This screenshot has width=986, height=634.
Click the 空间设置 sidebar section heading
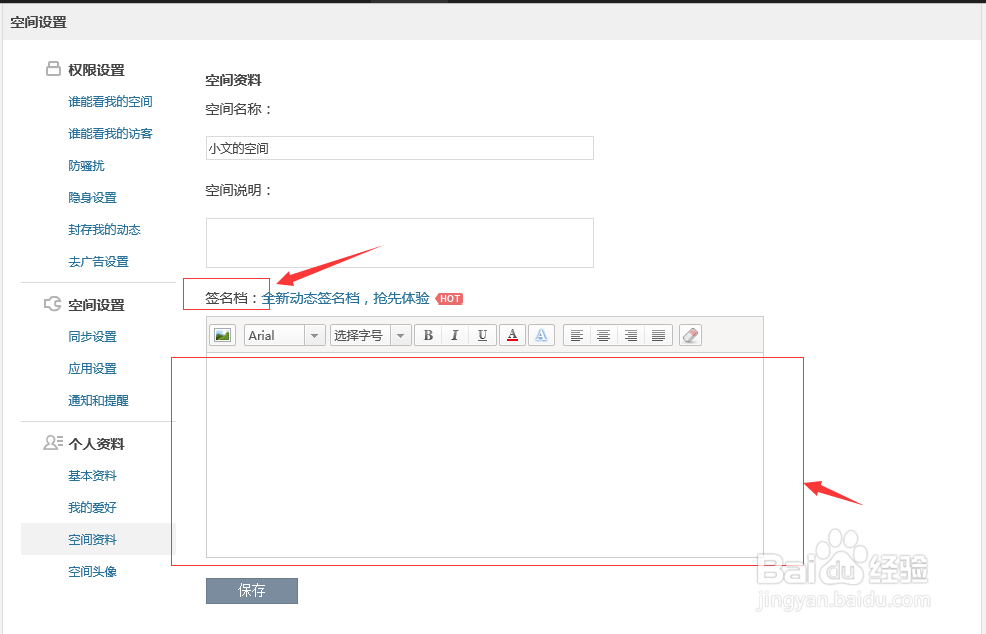[x=96, y=305]
